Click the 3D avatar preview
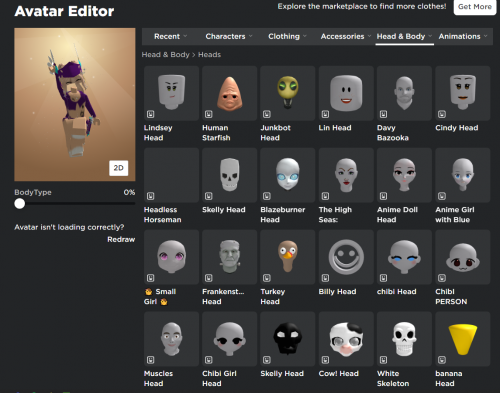Image resolution: width=500 pixels, height=393 pixels. coord(75,105)
